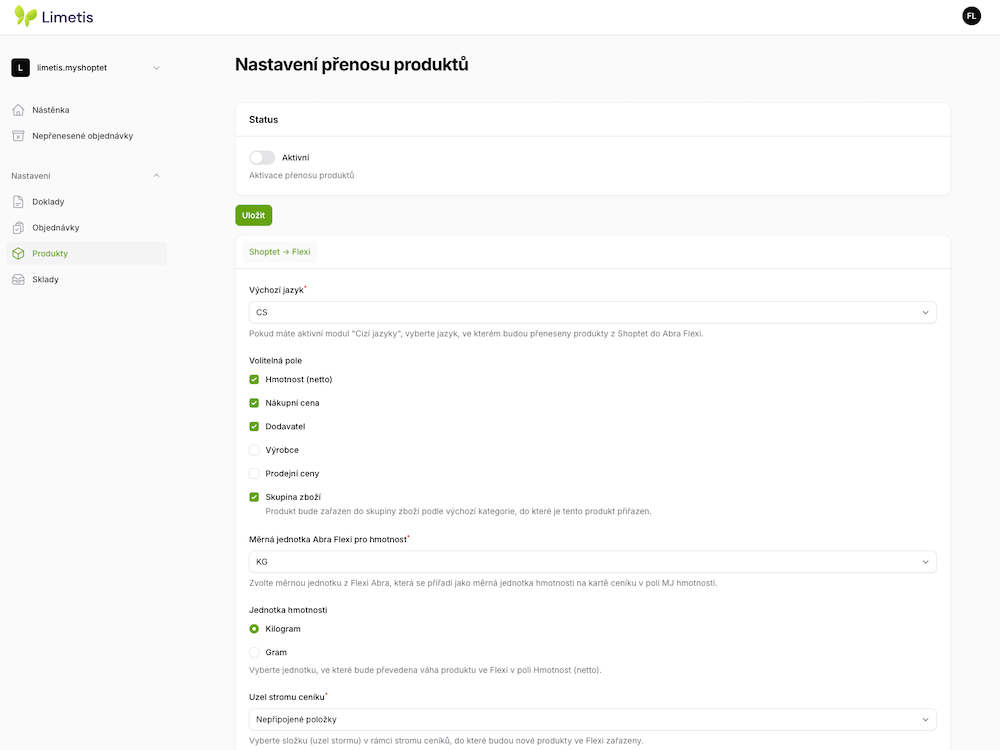This screenshot has height=750, width=1000.
Task: Click the Objednávky clipboard icon
Action: pyautogui.click(x=18, y=228)
